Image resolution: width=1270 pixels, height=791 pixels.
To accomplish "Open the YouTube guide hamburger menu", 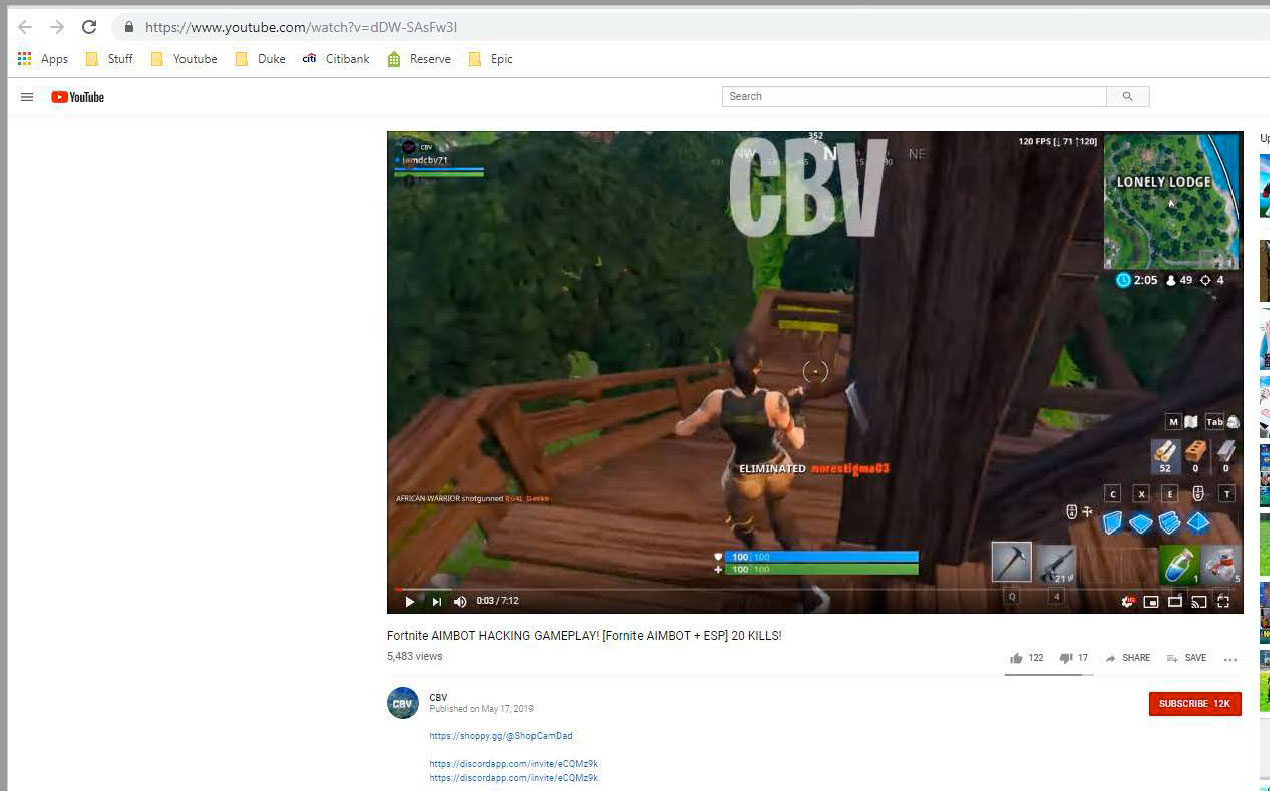I will pyautogui.click(x=27, y=97).
